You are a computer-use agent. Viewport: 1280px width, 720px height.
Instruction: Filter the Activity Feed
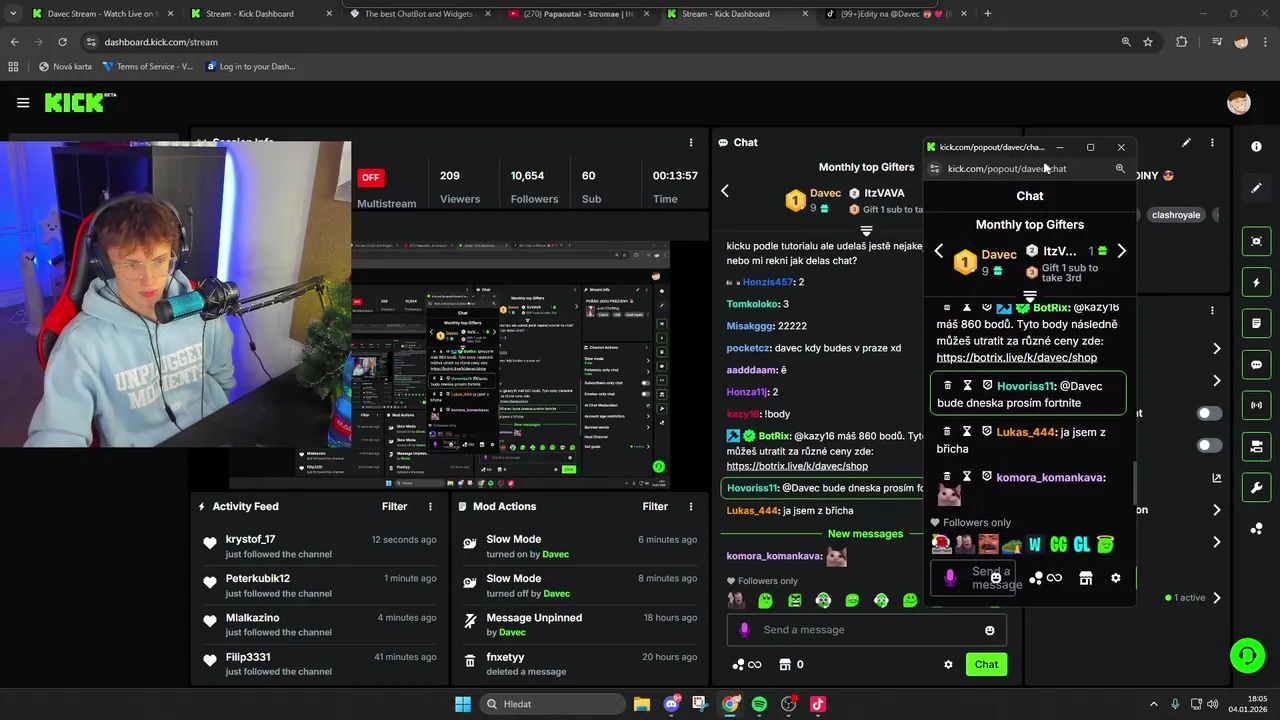tap(395, 507)
